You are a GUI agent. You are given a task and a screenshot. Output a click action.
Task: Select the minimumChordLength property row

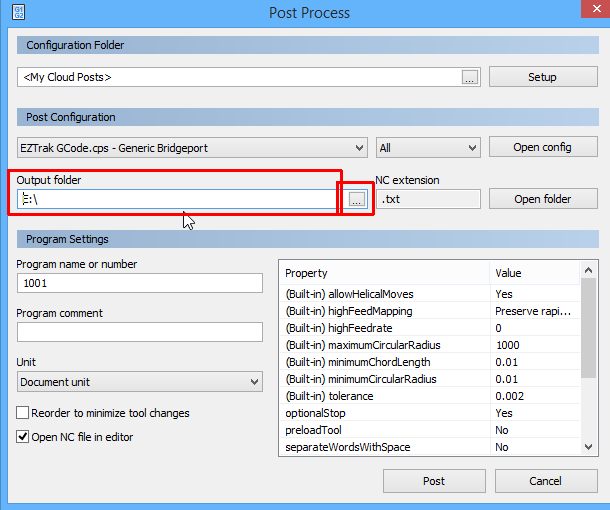tap(429, 362)
